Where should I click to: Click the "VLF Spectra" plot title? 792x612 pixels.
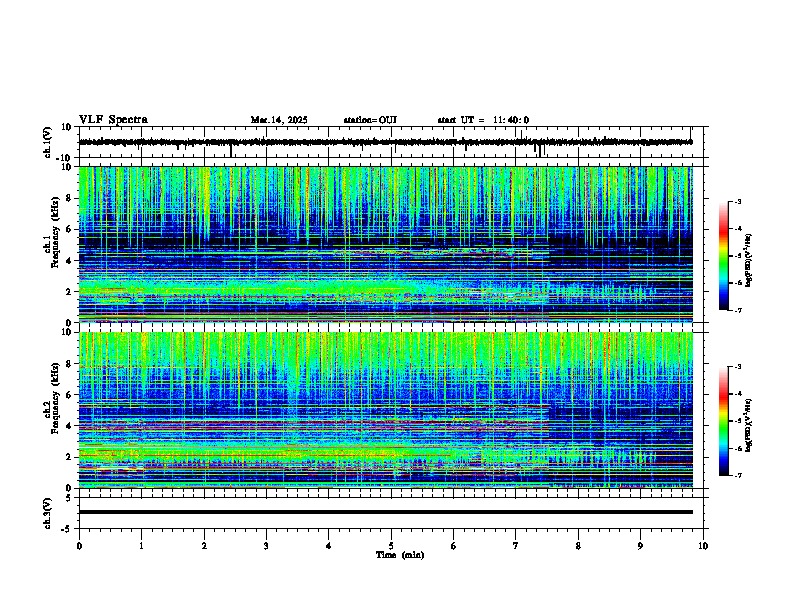[113, 120]
